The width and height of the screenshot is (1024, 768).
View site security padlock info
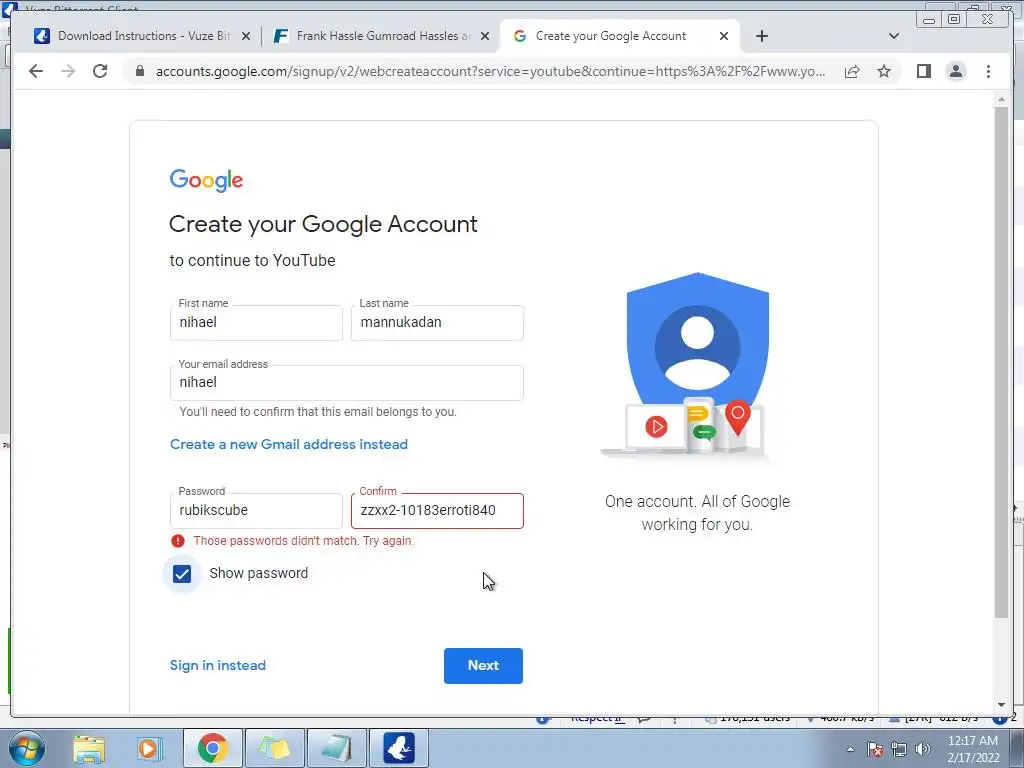click(140, 71)
